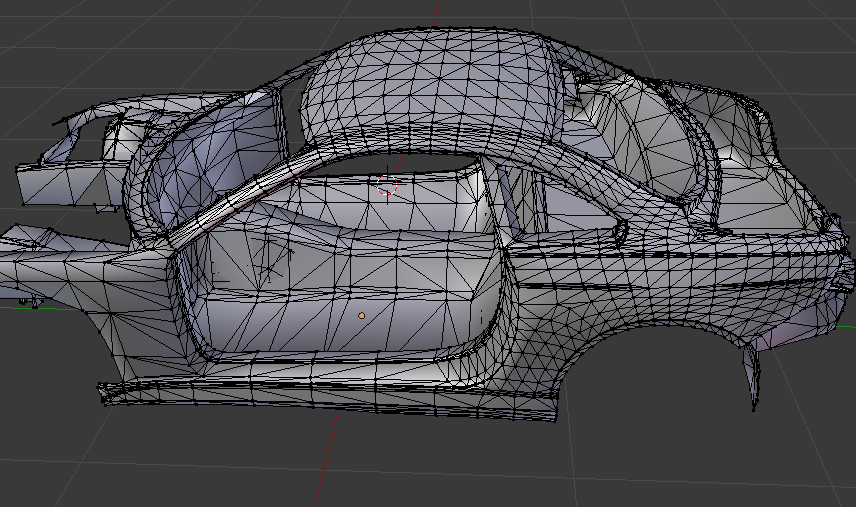Click the red-white 3D cursor crosshair
Viewport: 856px width, 507px height.
click(388, 184)
